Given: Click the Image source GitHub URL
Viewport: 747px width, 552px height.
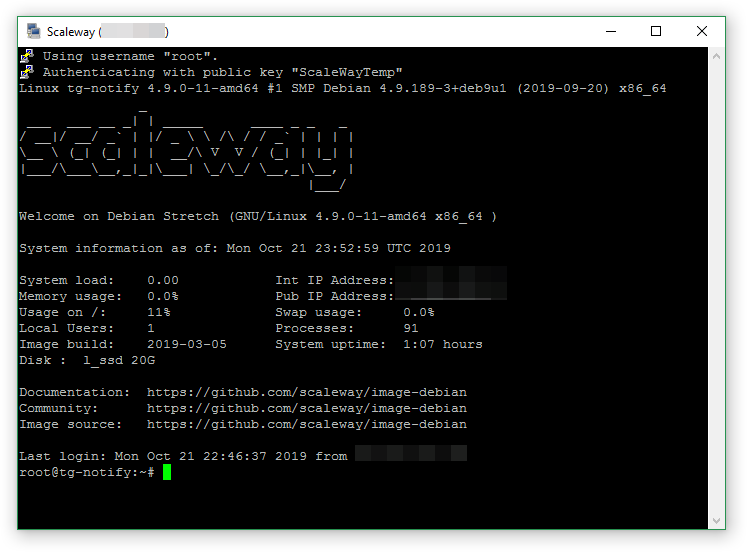Looking at the screenshot, I should [307, 424].
